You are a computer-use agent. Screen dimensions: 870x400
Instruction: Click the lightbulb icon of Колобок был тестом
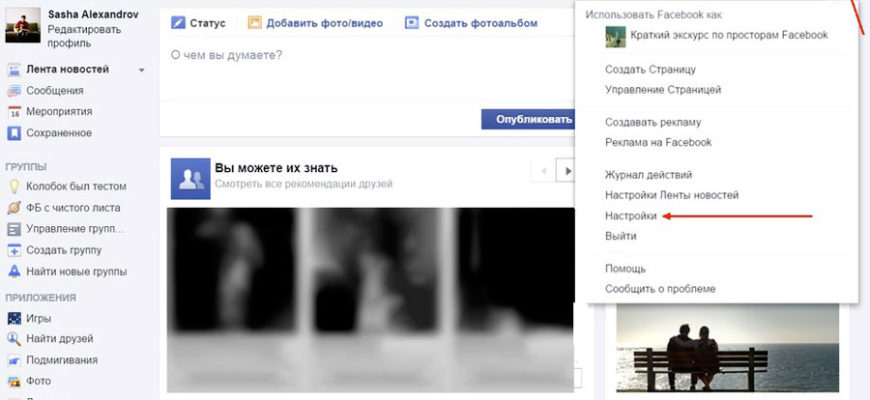point(14,186)
